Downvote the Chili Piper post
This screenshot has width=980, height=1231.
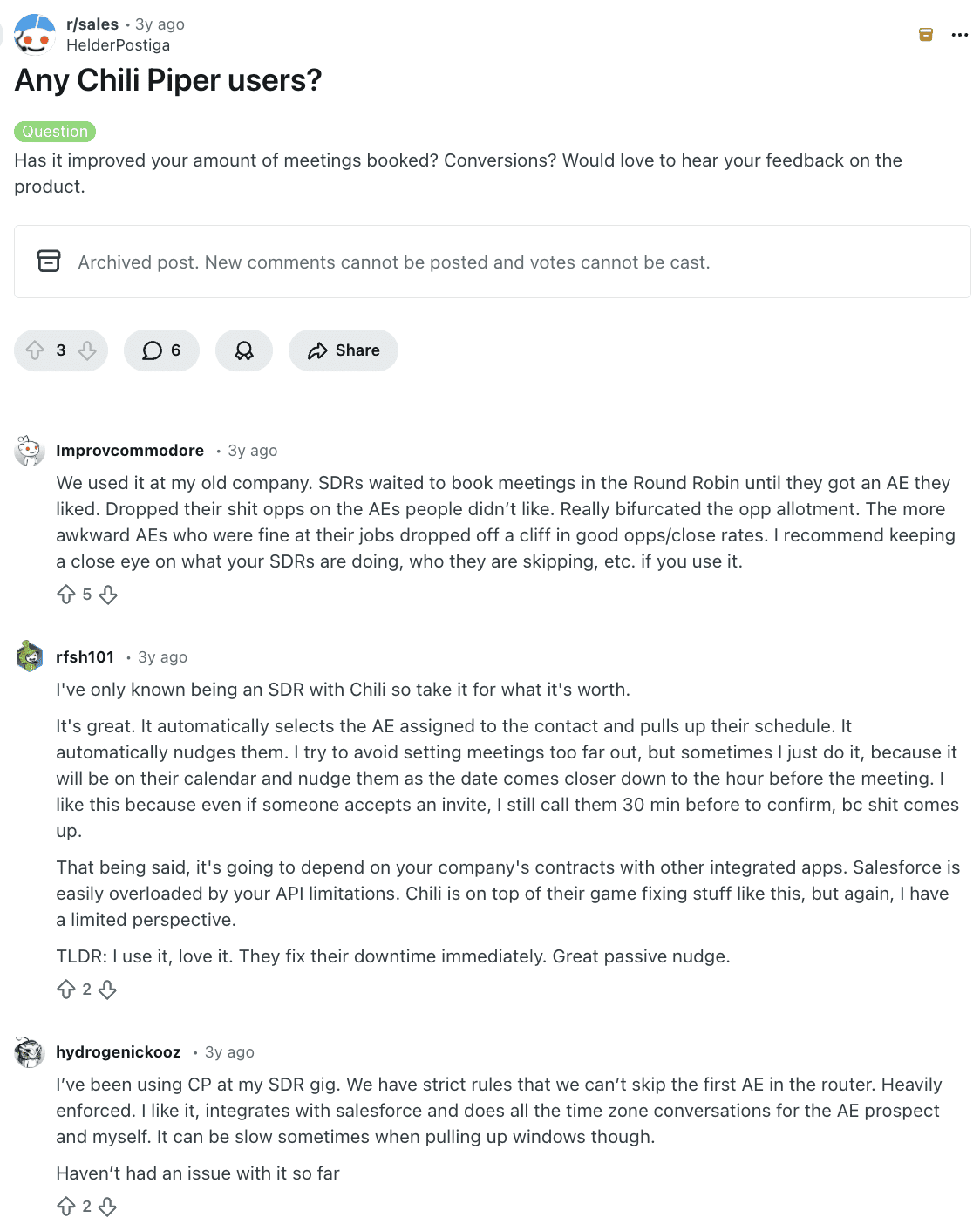[87, 350]
